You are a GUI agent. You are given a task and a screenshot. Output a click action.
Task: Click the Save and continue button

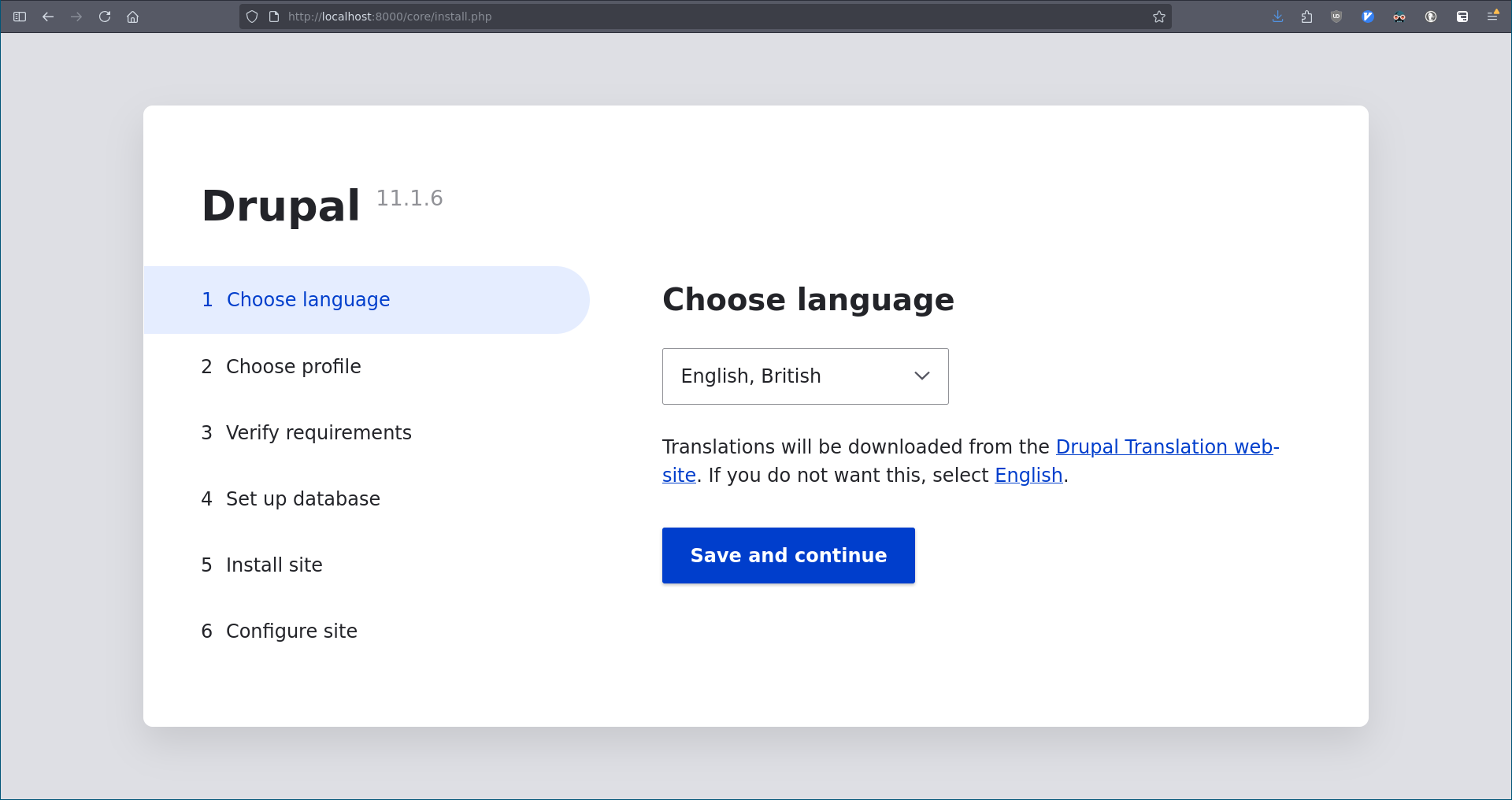coord(788,556)
